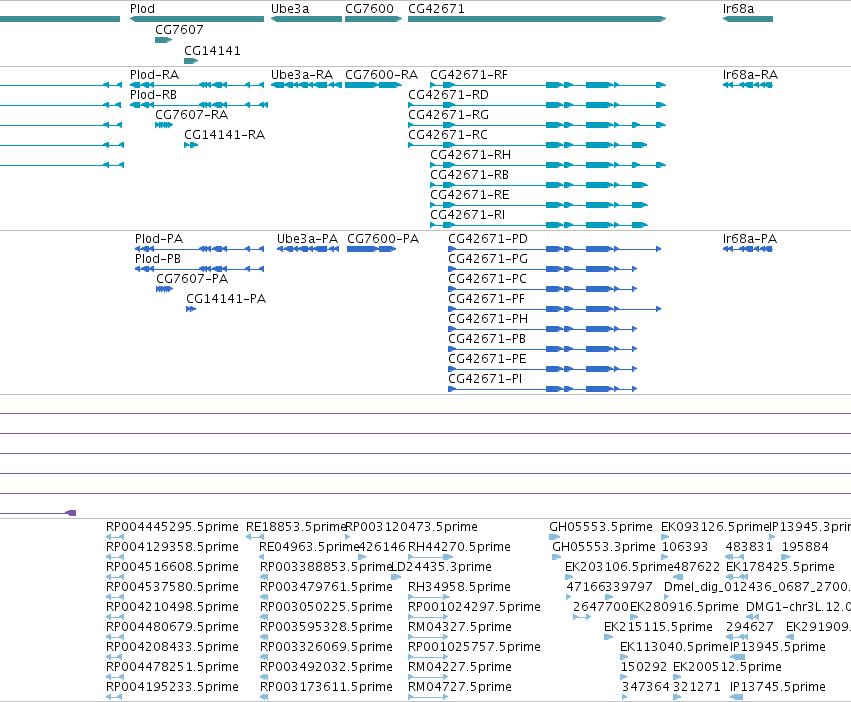Image resolution: width=851 pixels, height=702 pixels.
Task: Click the Ir68a-RA transcript label
Action: (x=750, y=74)
